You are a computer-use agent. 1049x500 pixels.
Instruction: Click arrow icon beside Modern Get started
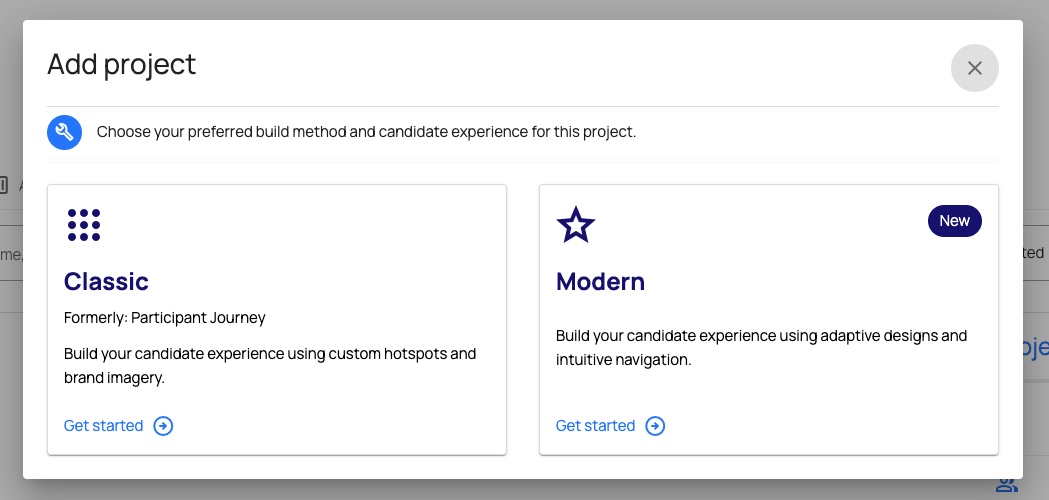tap(655, 426)
